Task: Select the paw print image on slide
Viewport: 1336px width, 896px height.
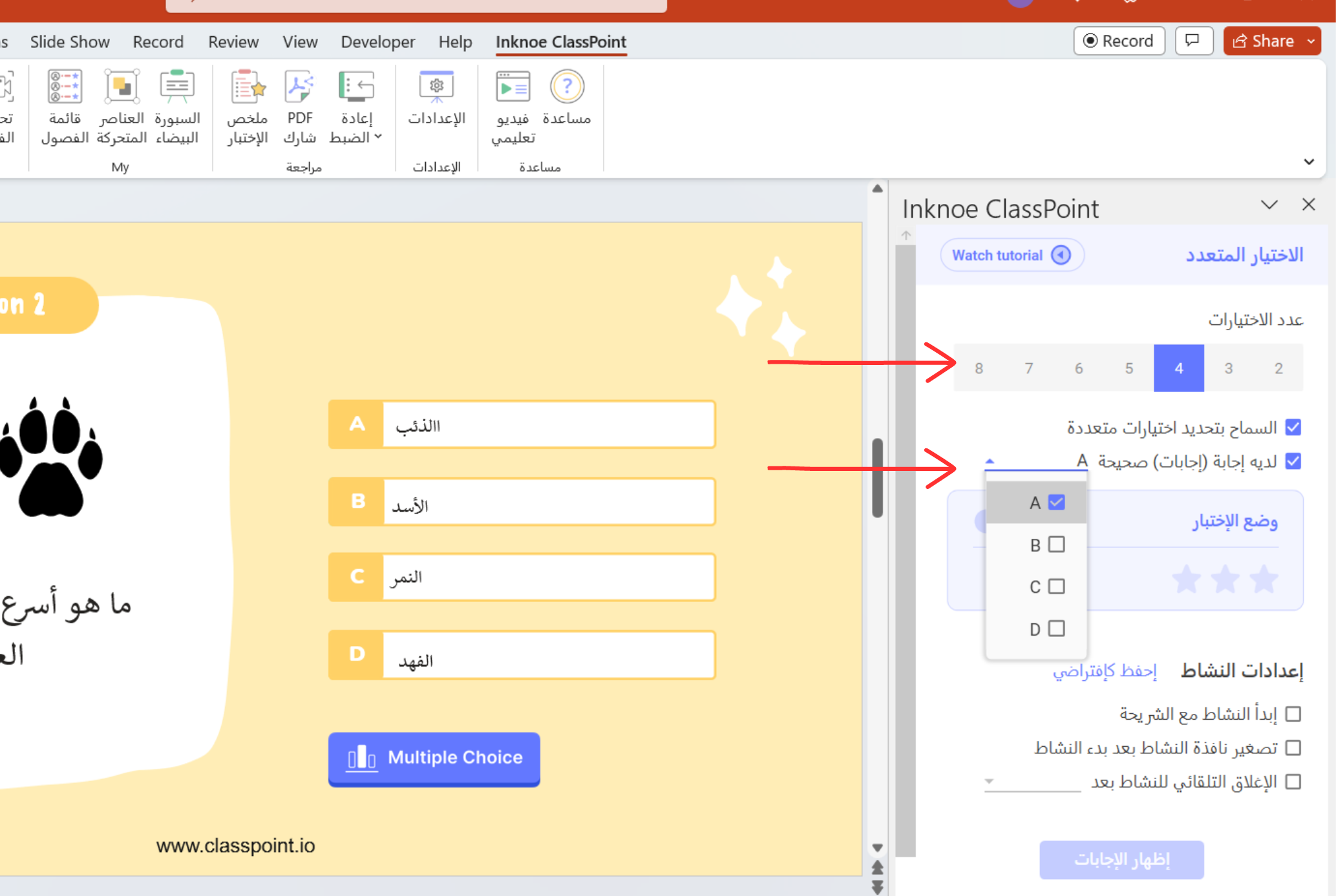Action: (x=50, y=456)
